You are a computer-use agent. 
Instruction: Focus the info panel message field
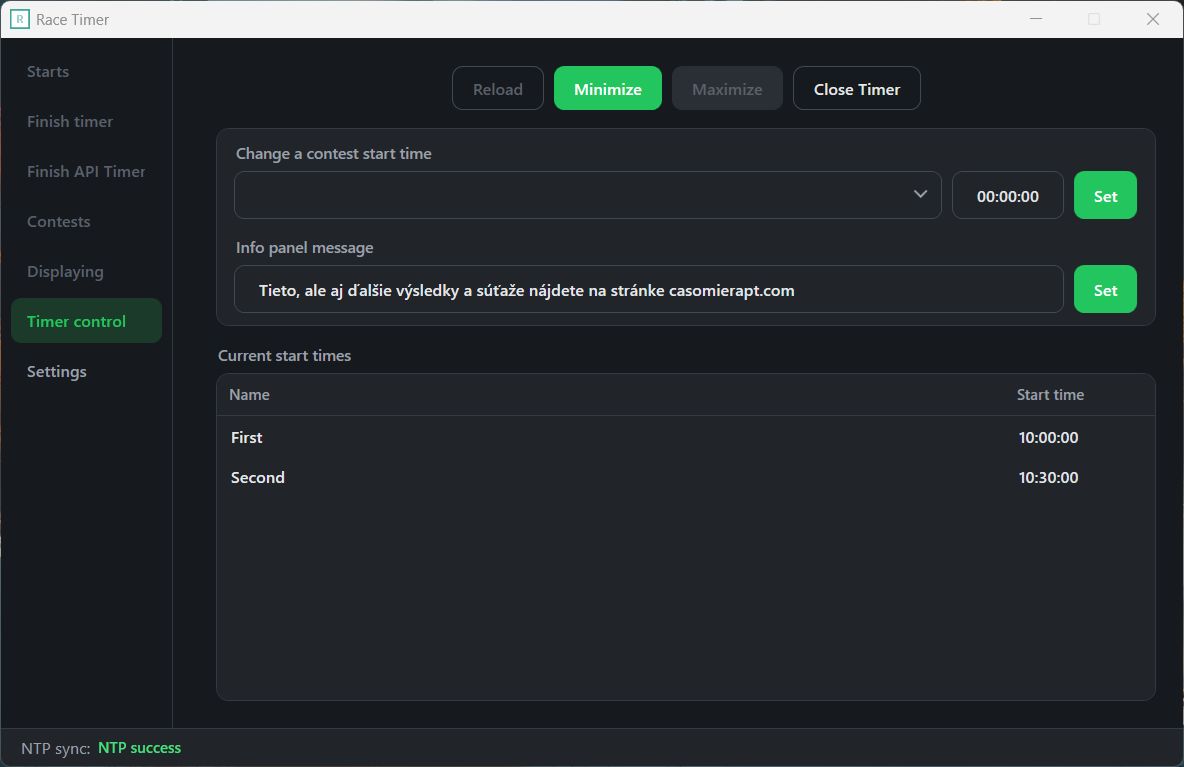coord(649,289)
